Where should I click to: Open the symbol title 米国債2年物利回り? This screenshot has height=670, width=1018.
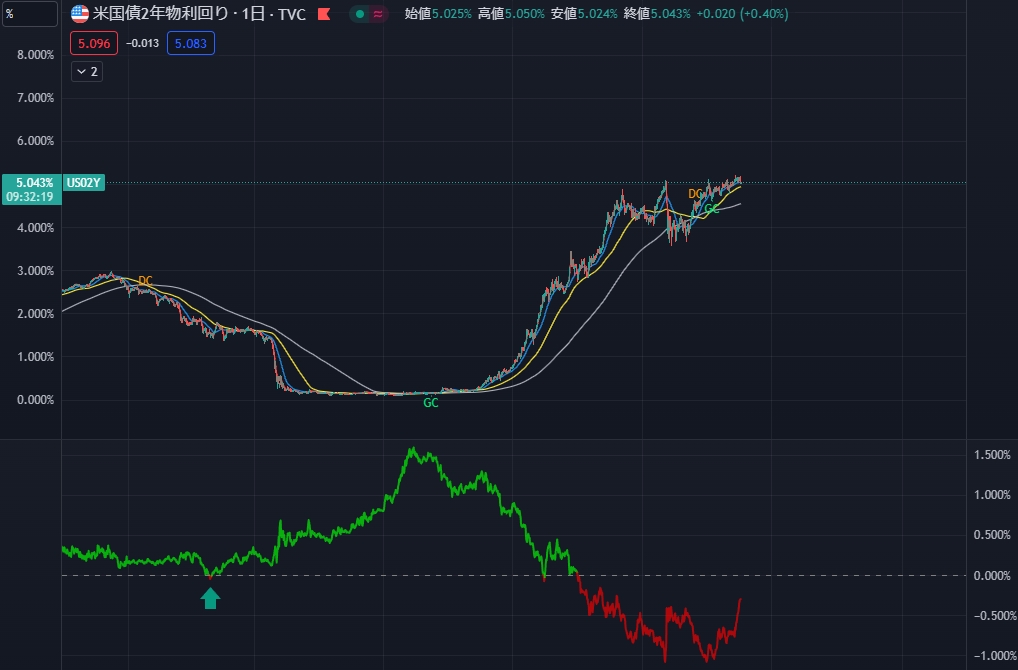(160, 13)
